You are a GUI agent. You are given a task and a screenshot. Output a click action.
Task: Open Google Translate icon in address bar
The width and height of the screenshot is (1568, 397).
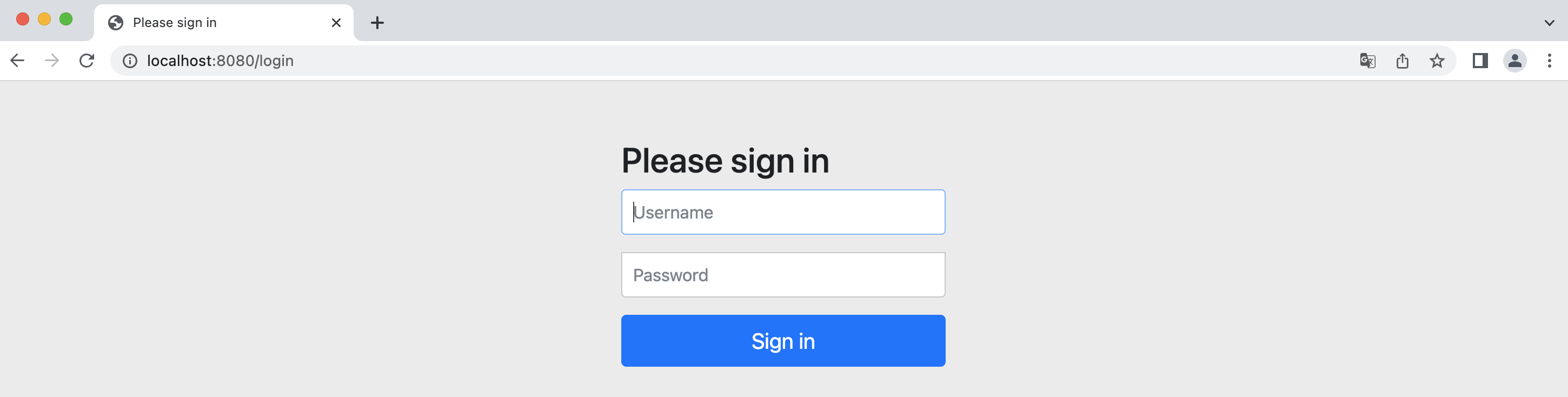(1367, 61)
